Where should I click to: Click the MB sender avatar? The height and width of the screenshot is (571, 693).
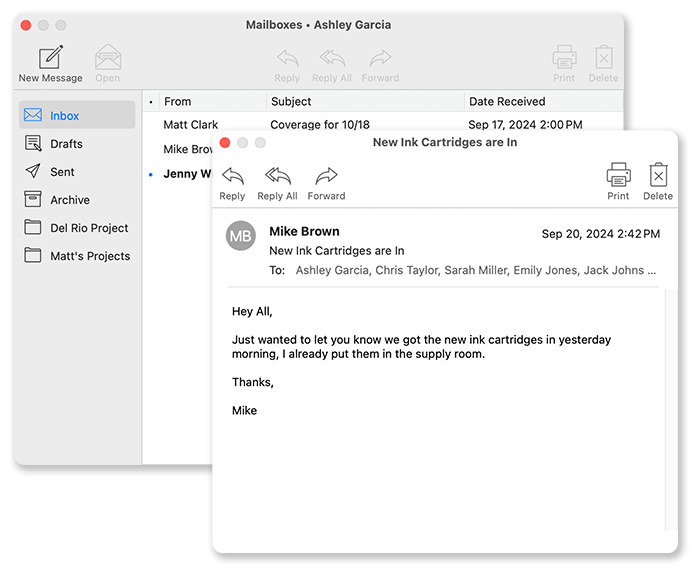click(241, 236)
